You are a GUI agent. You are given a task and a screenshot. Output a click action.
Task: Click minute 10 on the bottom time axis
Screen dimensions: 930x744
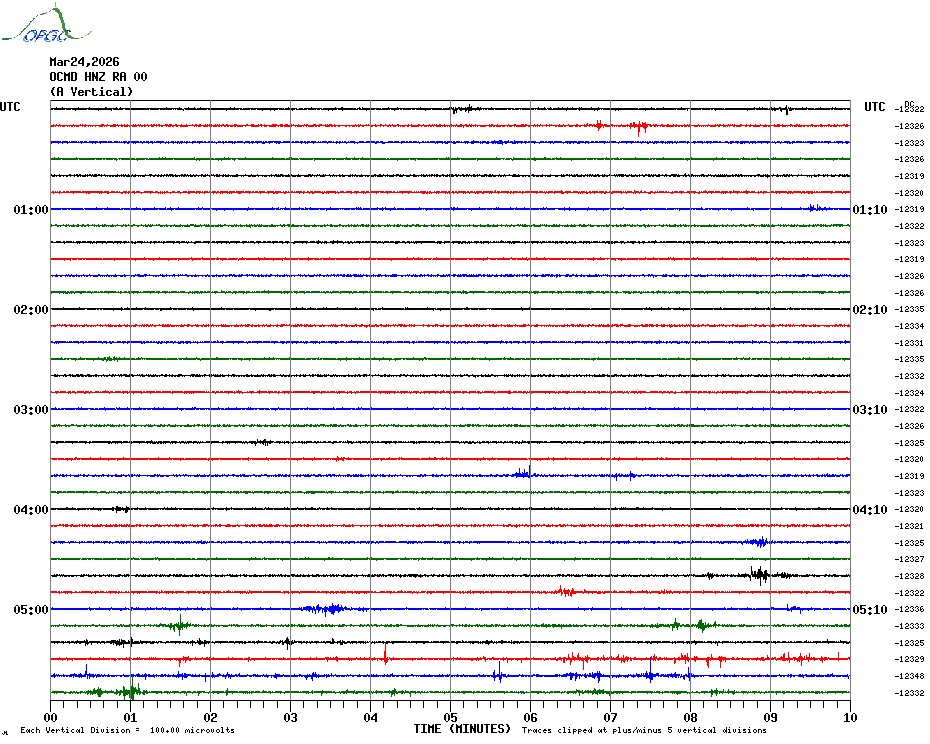pos(849,718)
